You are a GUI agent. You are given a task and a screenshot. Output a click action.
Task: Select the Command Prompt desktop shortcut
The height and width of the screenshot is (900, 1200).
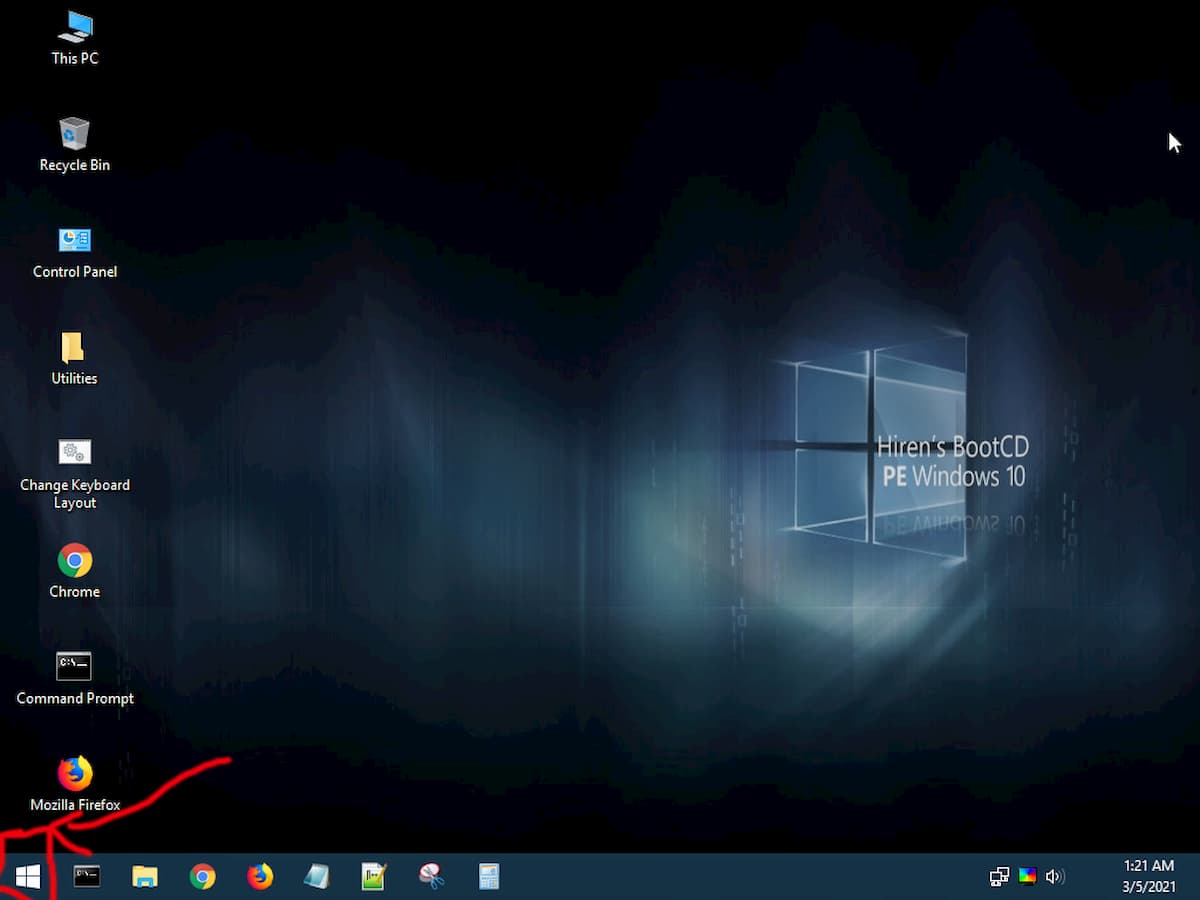click(x=75, y=679)
